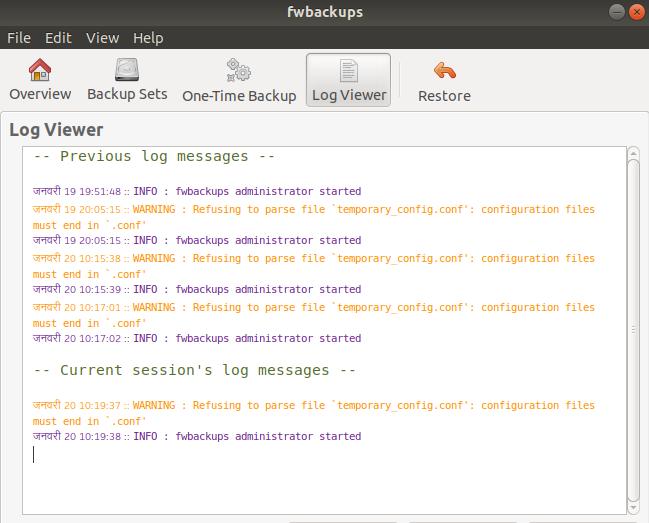This screenshot has height=523, width=649.
Task: Open the Overview home icon
Action: [x=40, y=70]
